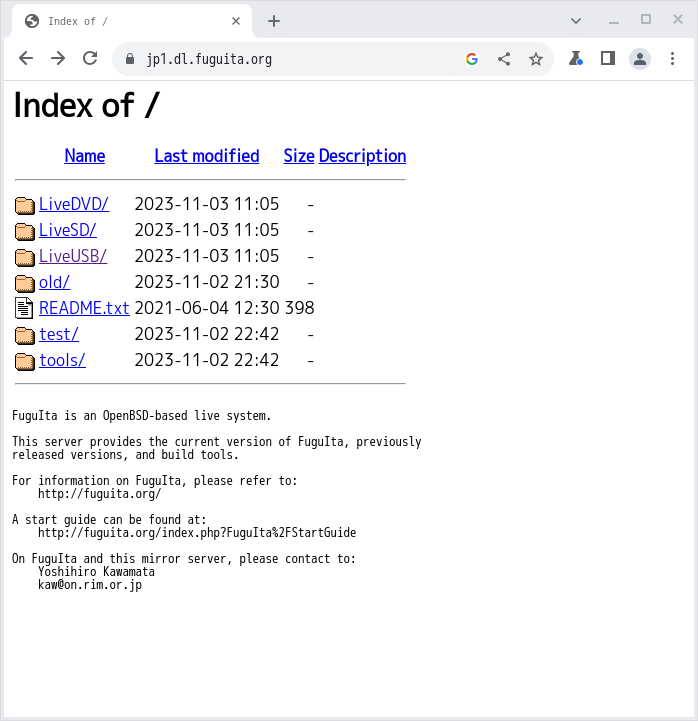Click the LiveUSB folder icon
The width and height of the screenshot is (698, 721).
point(25,257)
